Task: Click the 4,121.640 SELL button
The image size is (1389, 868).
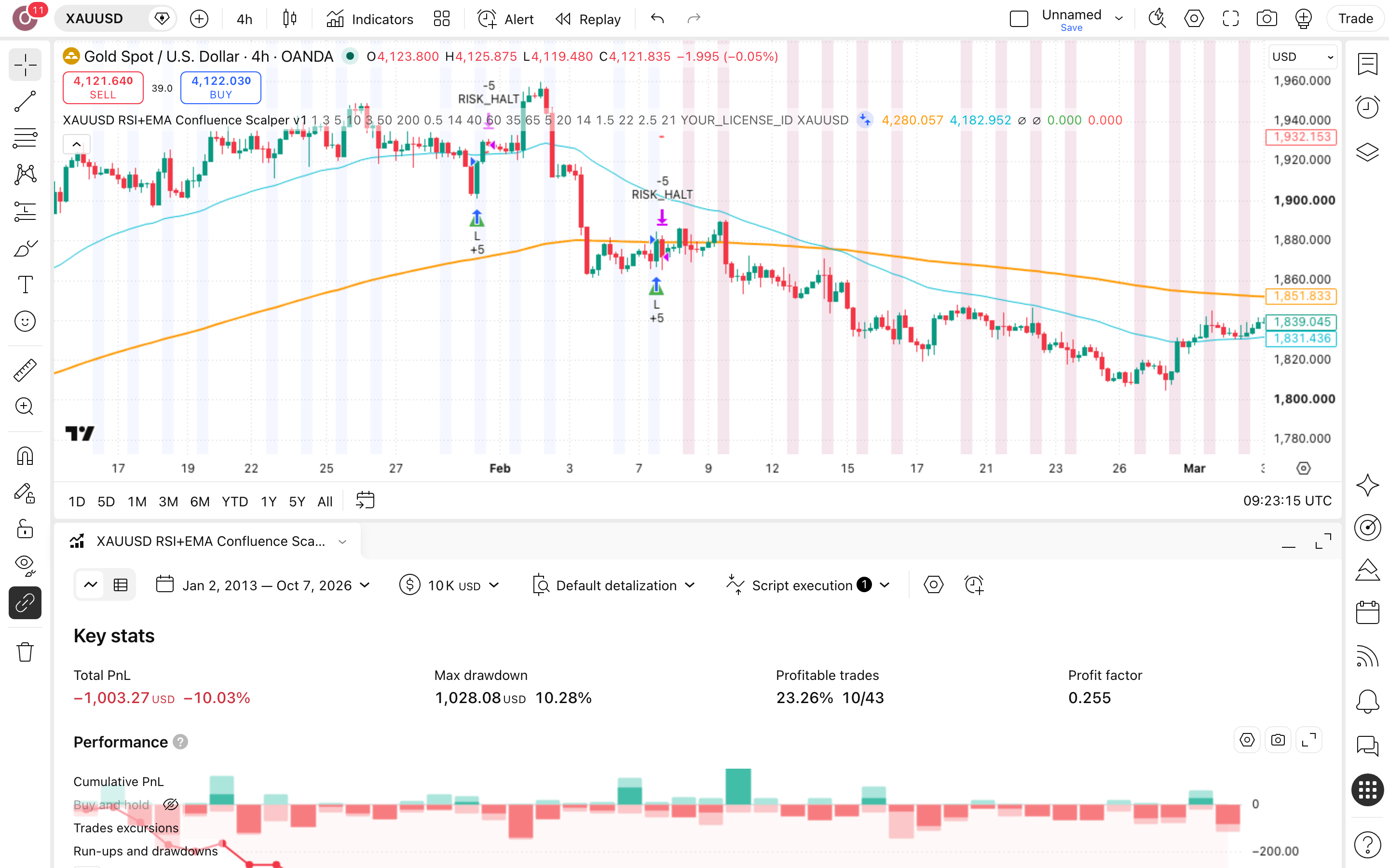Action: (103, 87)
